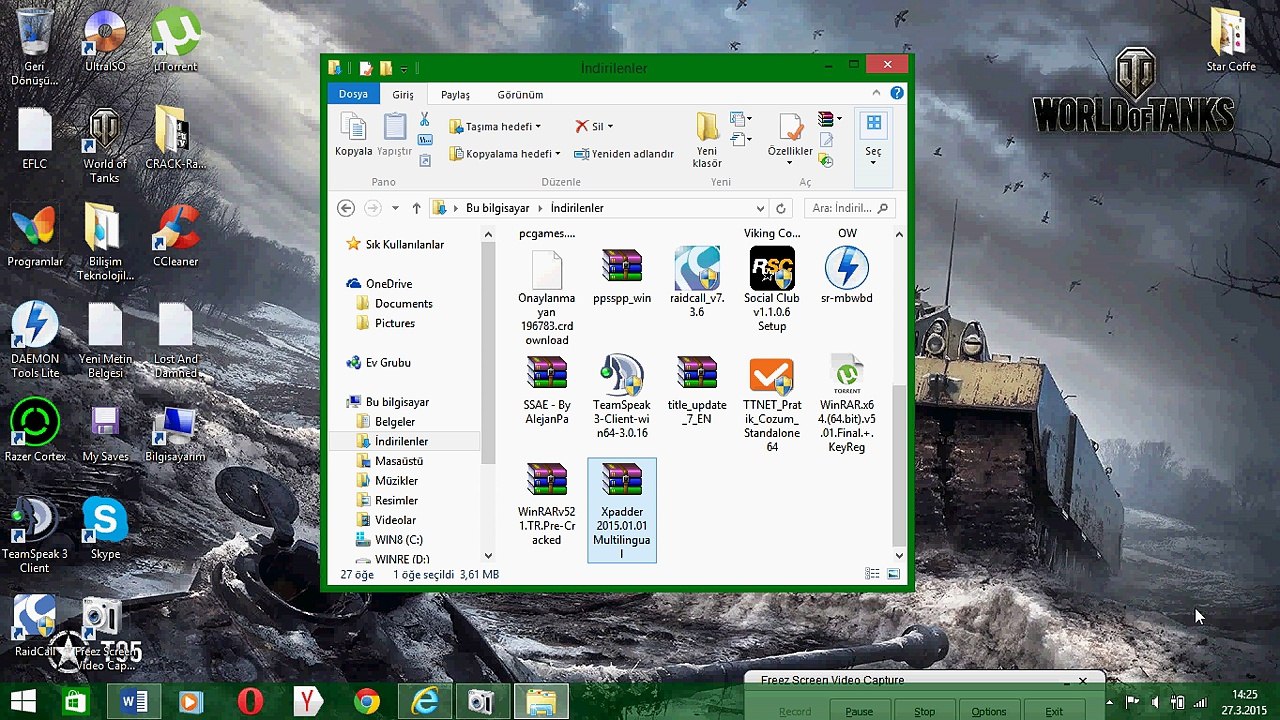This screenshot has width=1280, height=720.
Task: Select the Geri Dönüşüm recycle bin icon
Action: point(35,48)
